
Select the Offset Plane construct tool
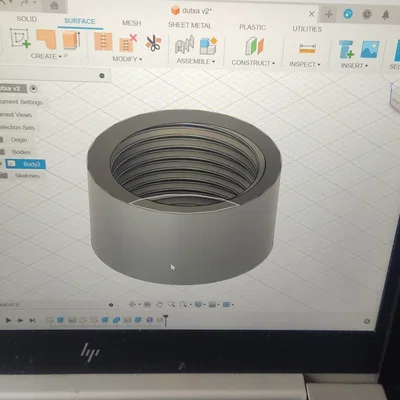coord(254,46)
